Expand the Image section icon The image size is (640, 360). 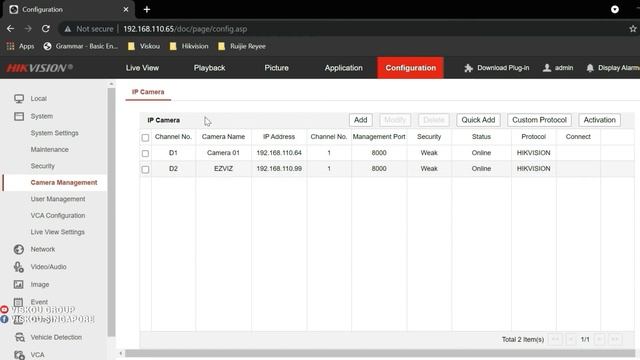point(19,284)
